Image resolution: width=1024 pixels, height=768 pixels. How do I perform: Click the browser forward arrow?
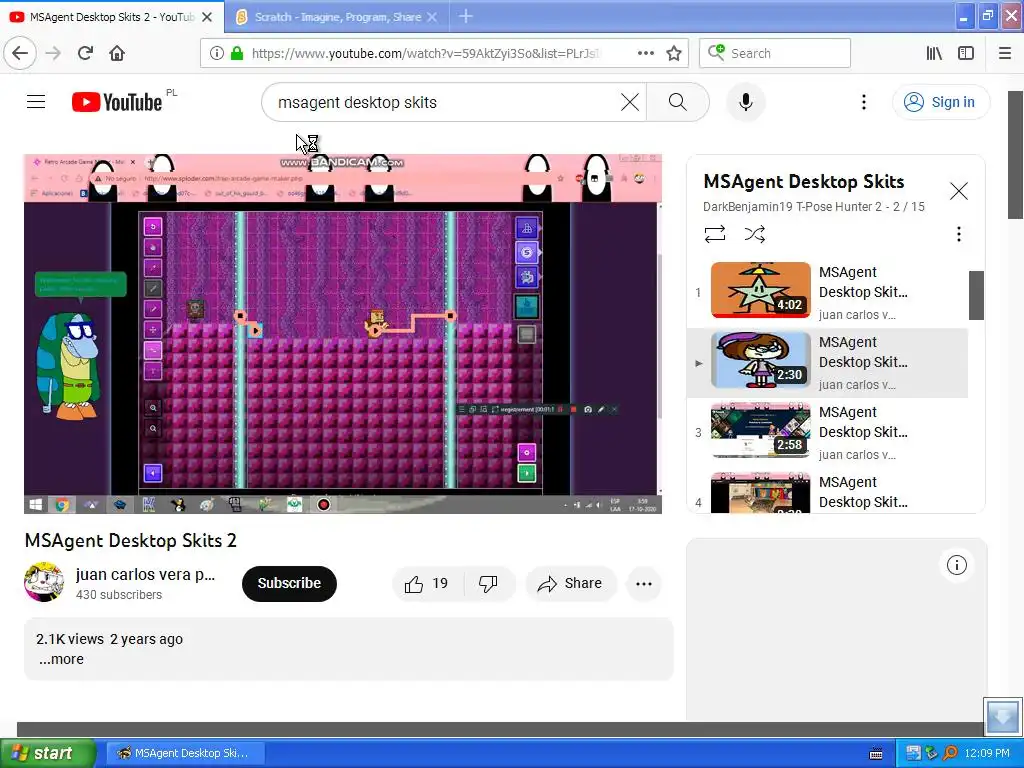[x=53, y=53]
